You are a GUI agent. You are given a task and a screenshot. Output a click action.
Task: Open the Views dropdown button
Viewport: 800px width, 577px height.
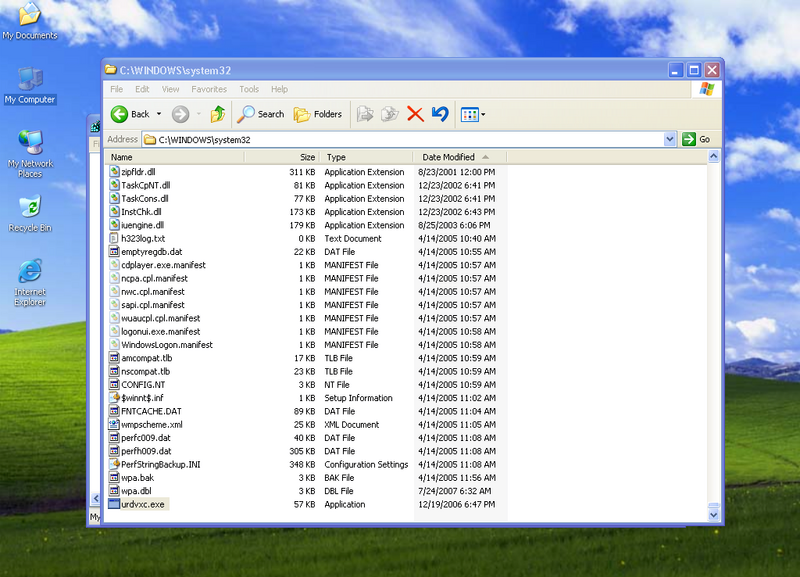click(x=472, y=114)
